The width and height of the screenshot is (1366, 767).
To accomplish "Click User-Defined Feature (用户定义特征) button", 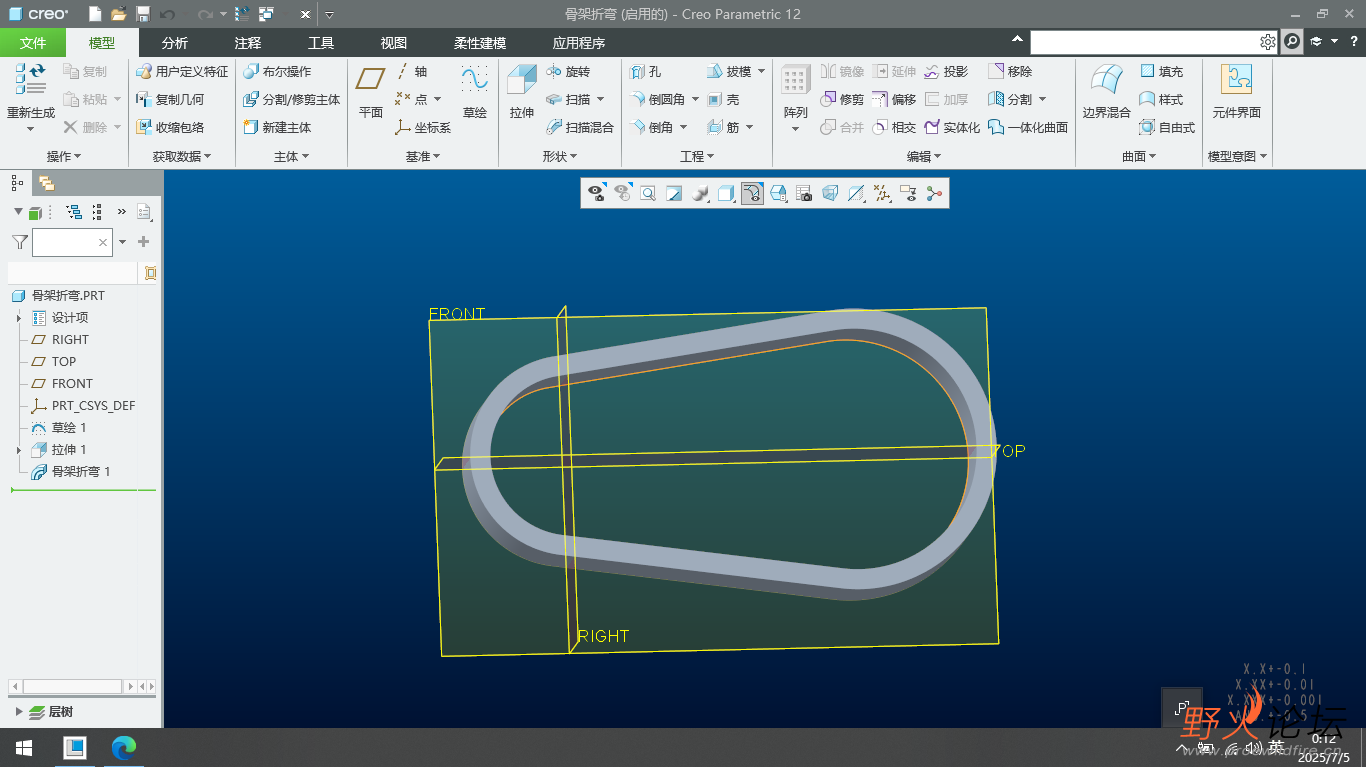I will pyautogui.click(x=182, y=72).
